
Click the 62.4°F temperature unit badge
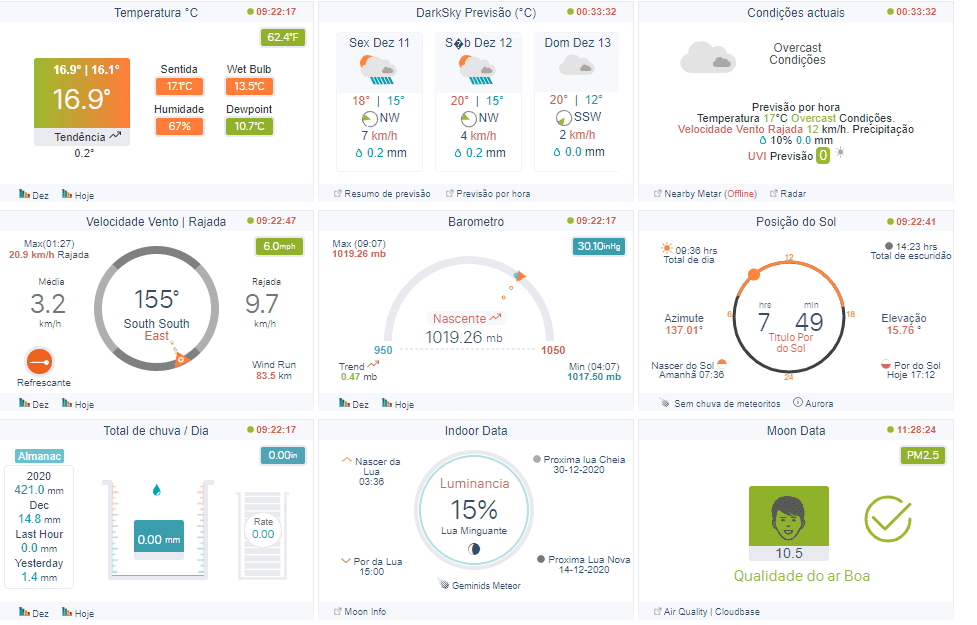[x=284, y=38]
